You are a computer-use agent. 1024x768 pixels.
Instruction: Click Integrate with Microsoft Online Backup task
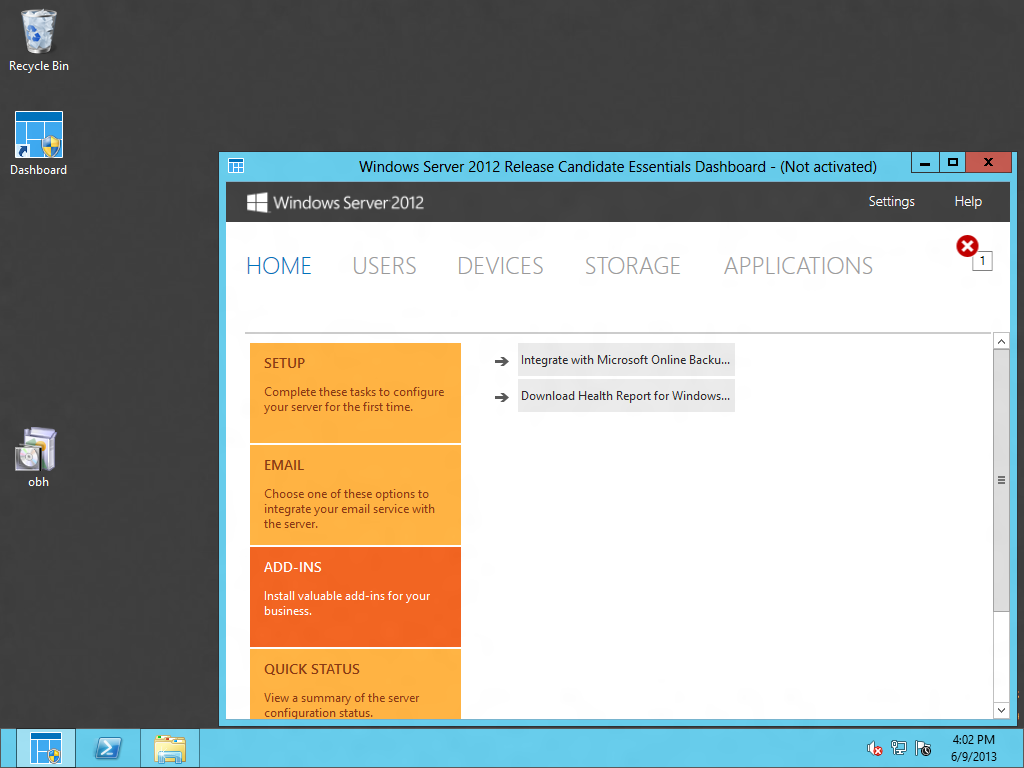click(626, 360)
